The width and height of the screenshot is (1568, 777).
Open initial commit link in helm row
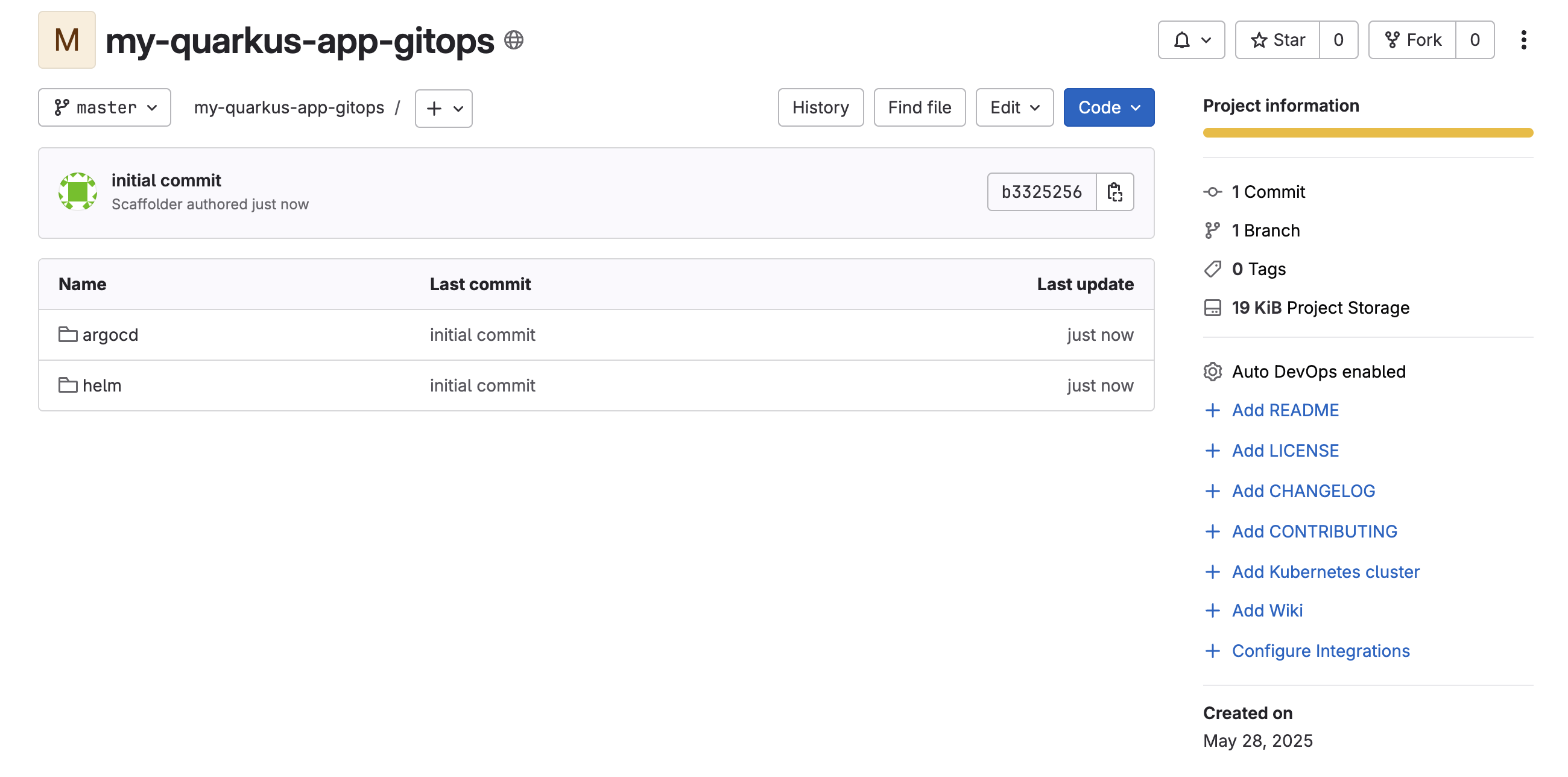[x=482, y=385]
